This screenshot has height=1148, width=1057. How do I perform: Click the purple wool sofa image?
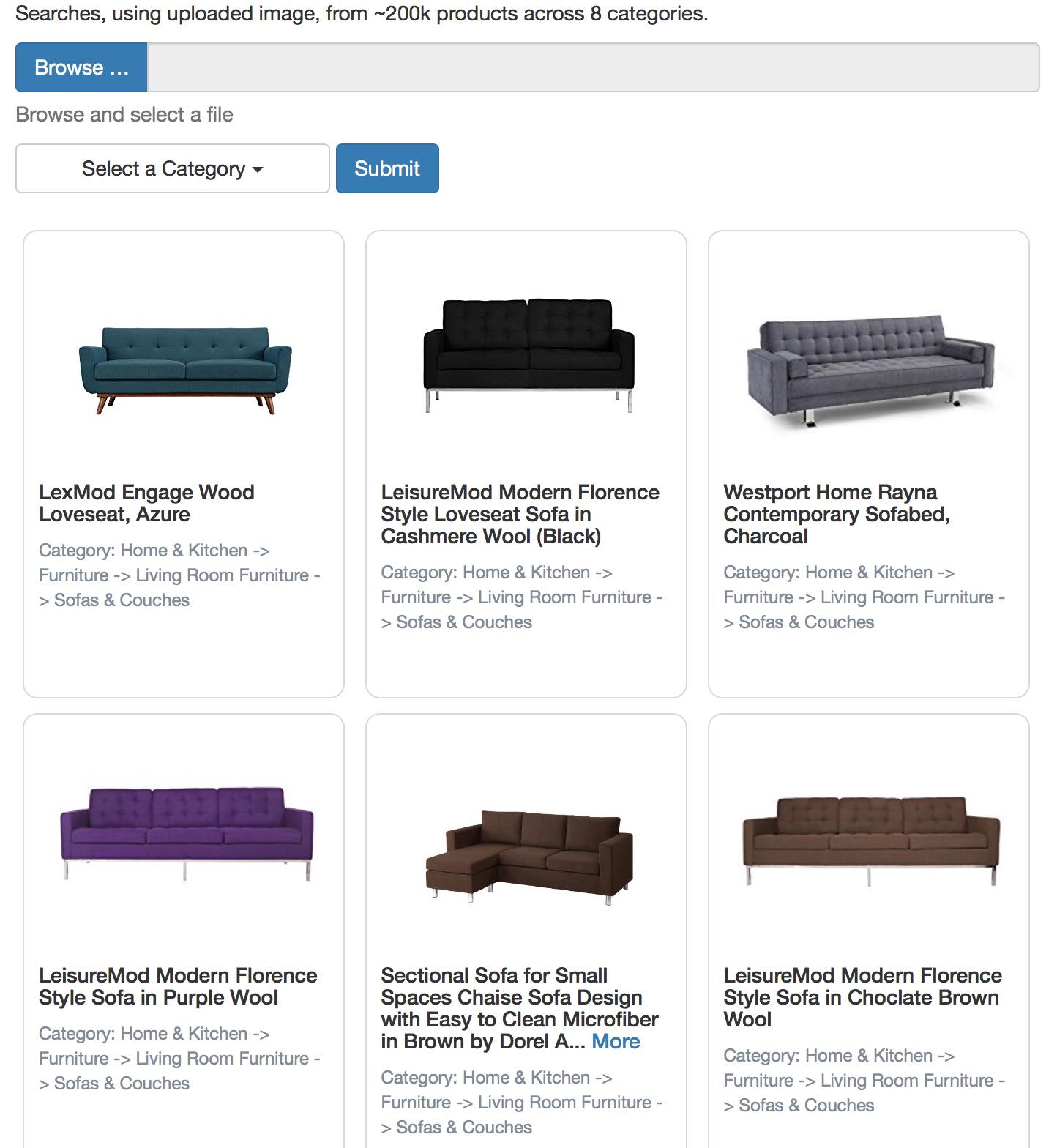pos(186,833)
